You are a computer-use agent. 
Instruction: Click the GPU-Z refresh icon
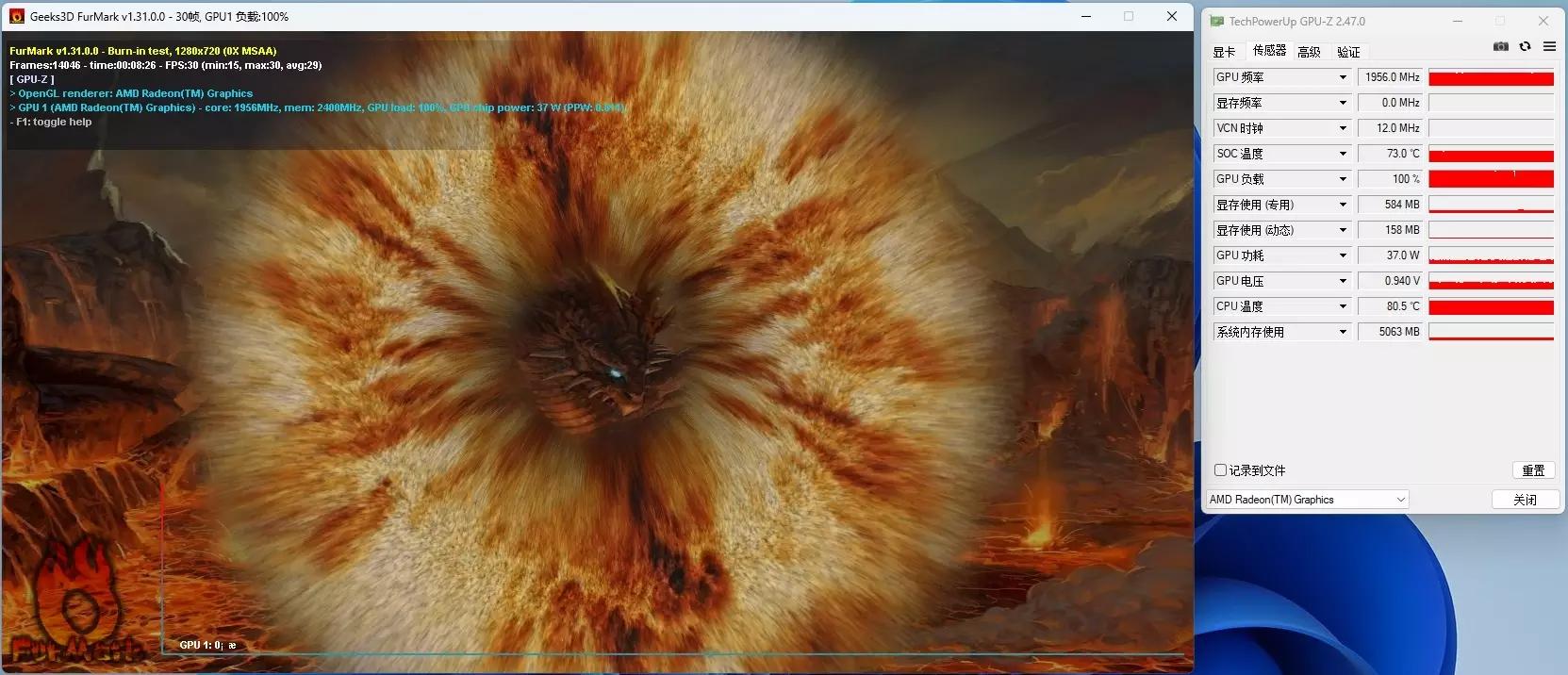tap(1525, 47)
